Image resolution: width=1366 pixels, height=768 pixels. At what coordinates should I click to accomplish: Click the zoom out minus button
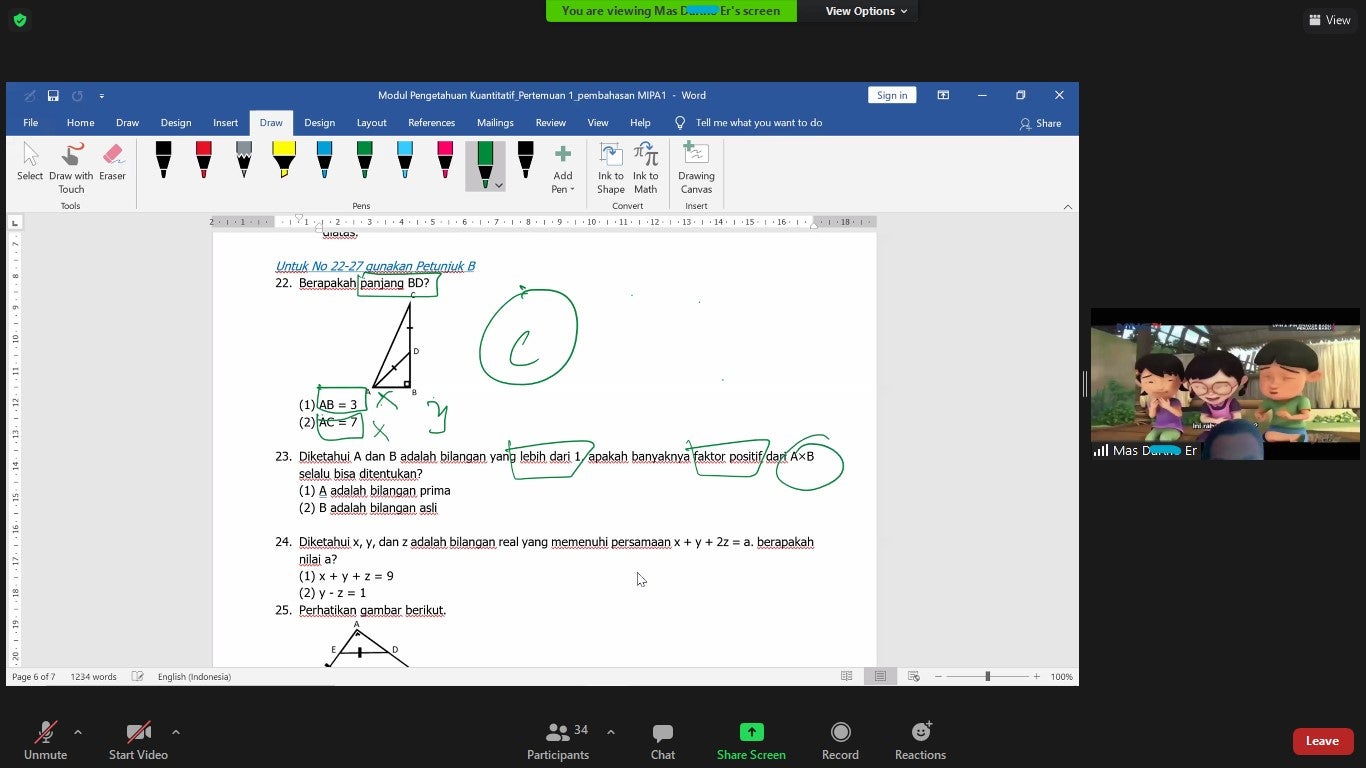pos(938,677)
